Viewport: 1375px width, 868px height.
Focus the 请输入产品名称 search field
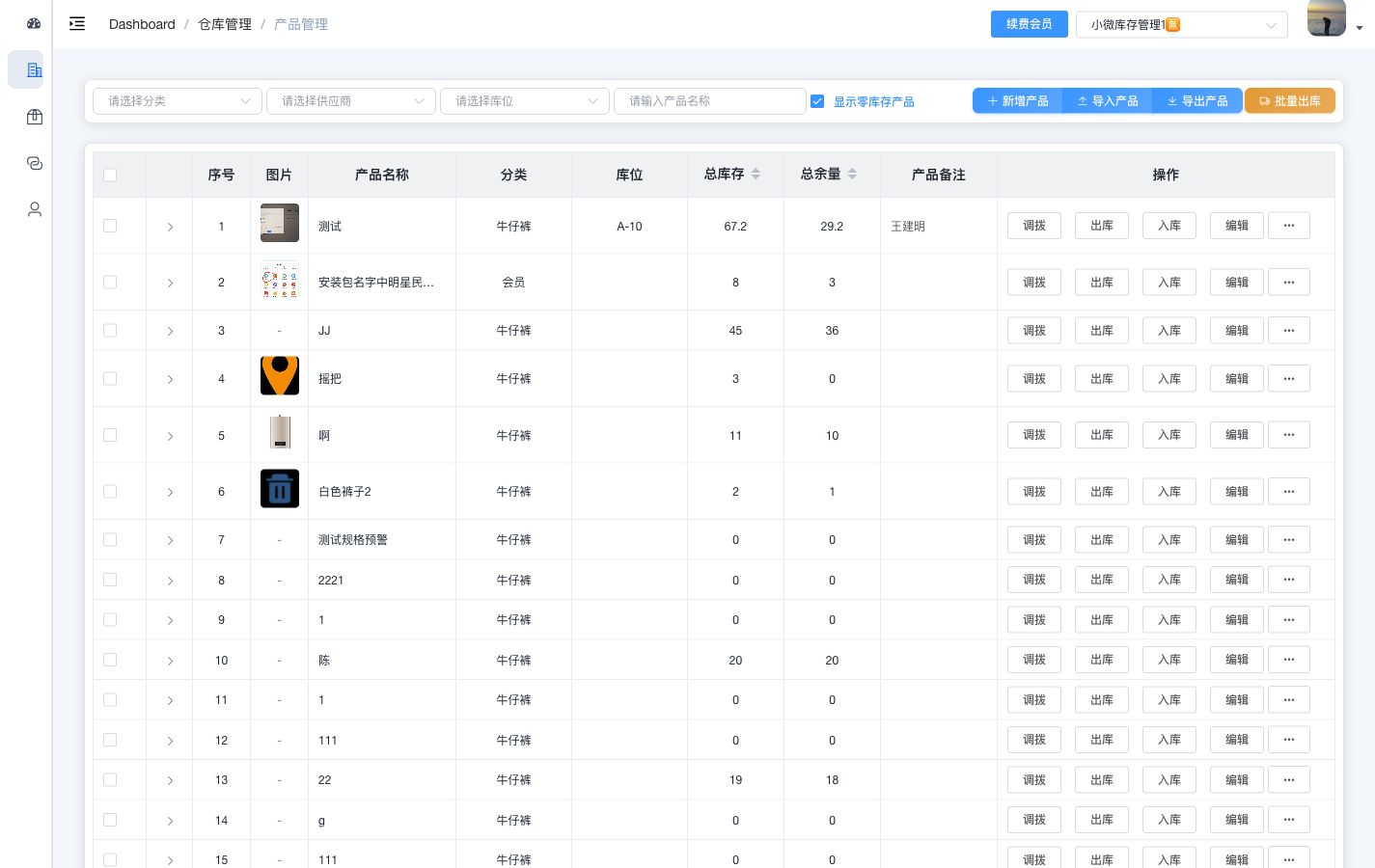(x=710, y=101)
